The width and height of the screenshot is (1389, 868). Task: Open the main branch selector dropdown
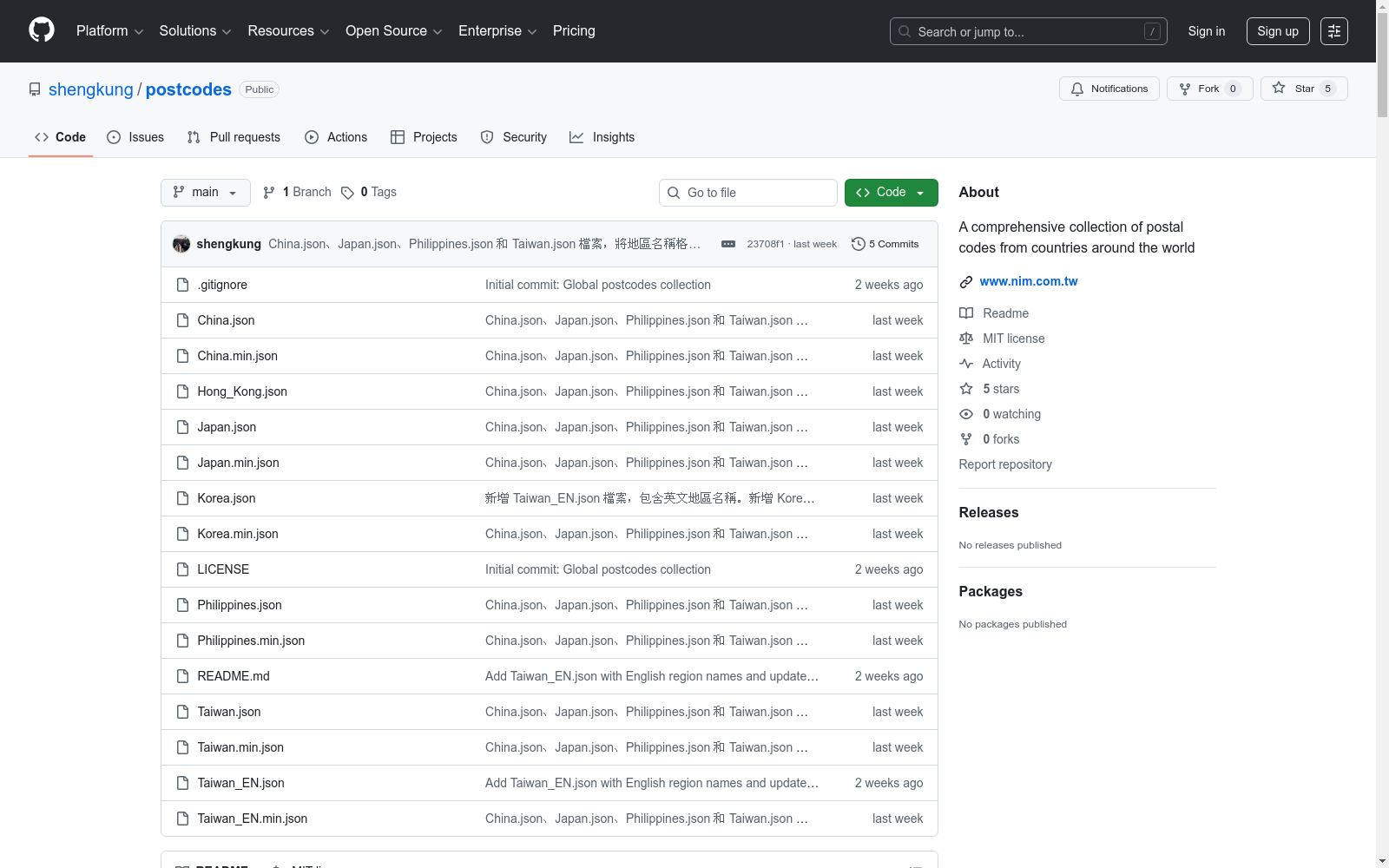coord(206,193)
